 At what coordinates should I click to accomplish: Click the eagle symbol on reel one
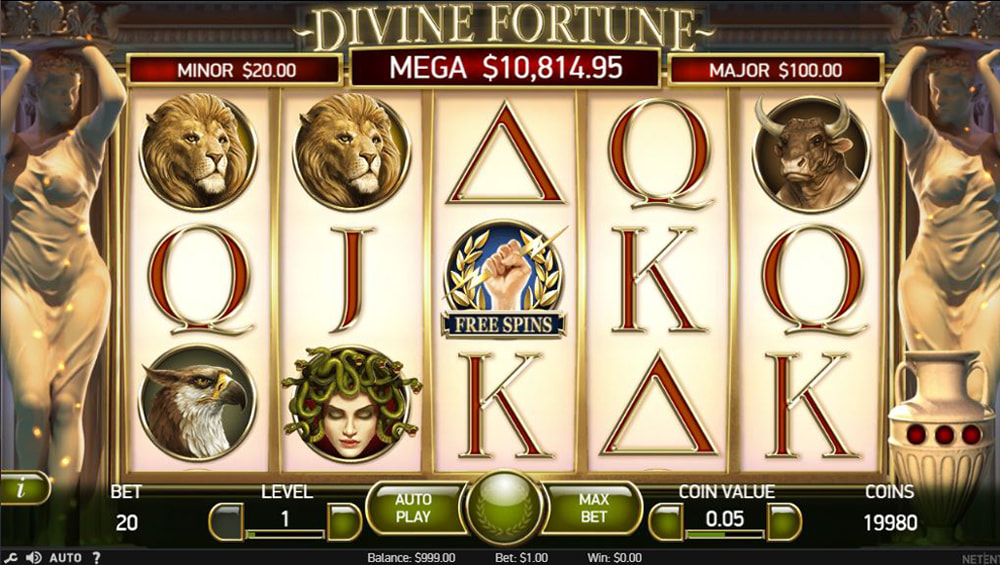[198, 402]
